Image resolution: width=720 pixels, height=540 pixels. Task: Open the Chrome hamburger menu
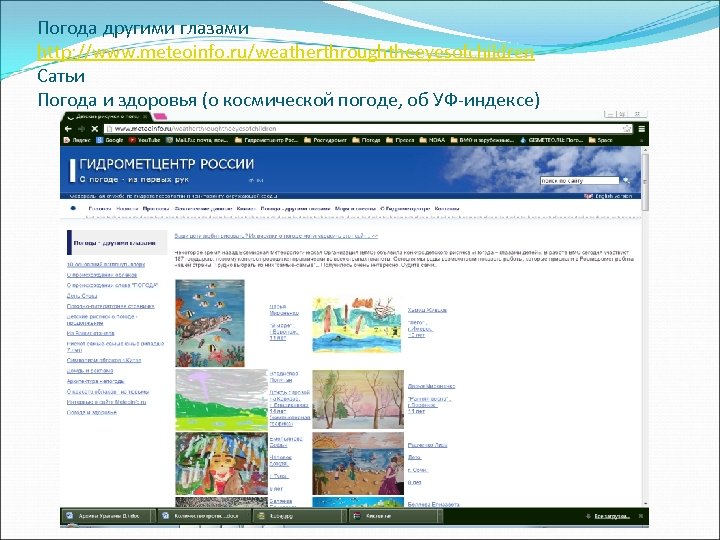[642, 129]
